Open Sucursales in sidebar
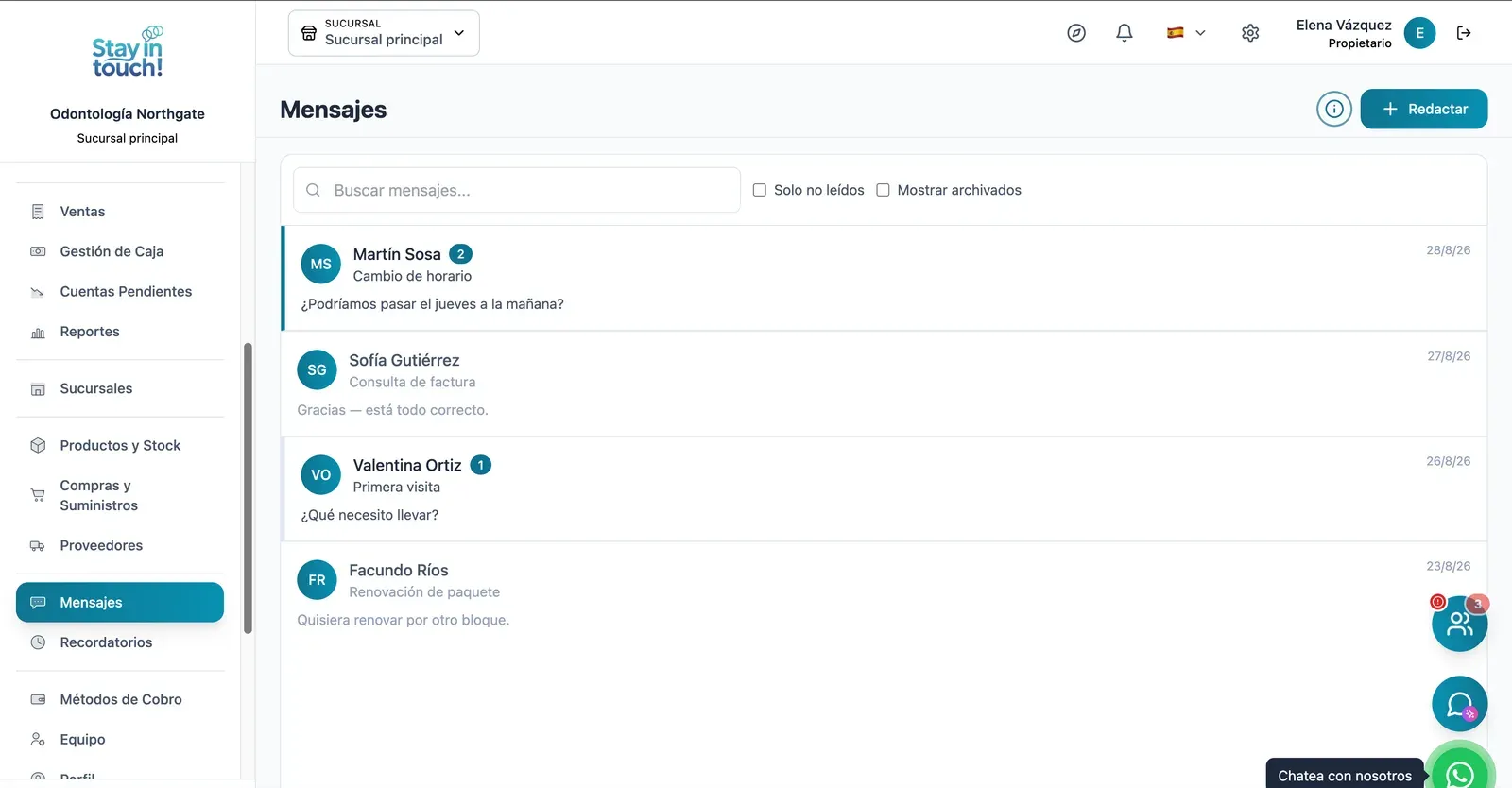This screenshot has width=1512, height=788. click(x=120, y=388)
